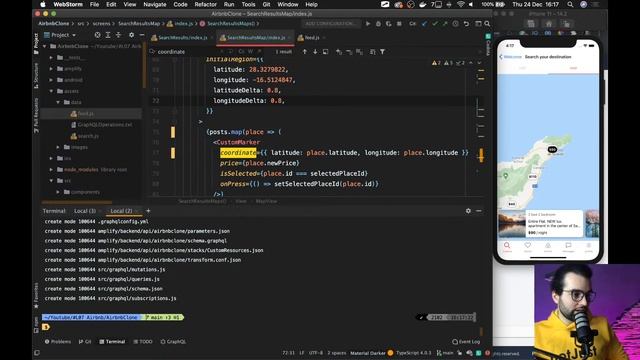Collapse the AirbnbClone root folder
This screenshot has height=360, width=640.
tap(44, 46)
